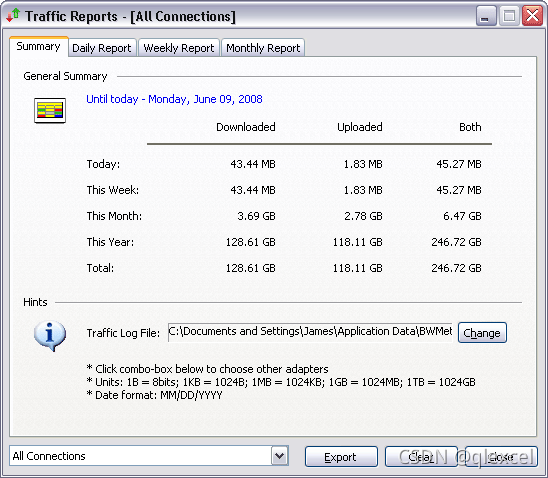Image resolution: width=548 pixels, height=478 pixels.
Task: Click the Units conversion hint line
Action: [281, 382]
